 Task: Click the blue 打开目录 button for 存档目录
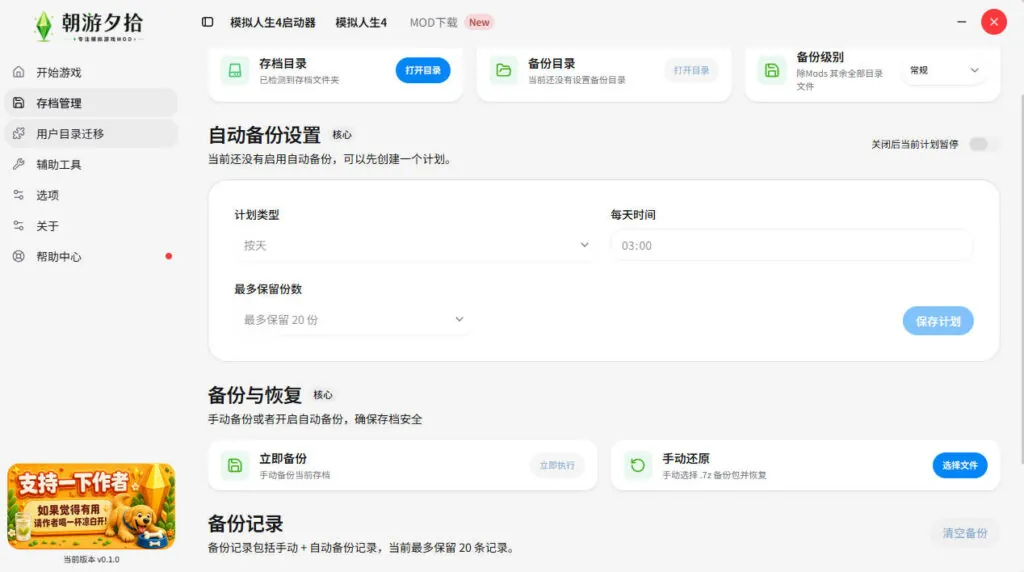(423, 70)
